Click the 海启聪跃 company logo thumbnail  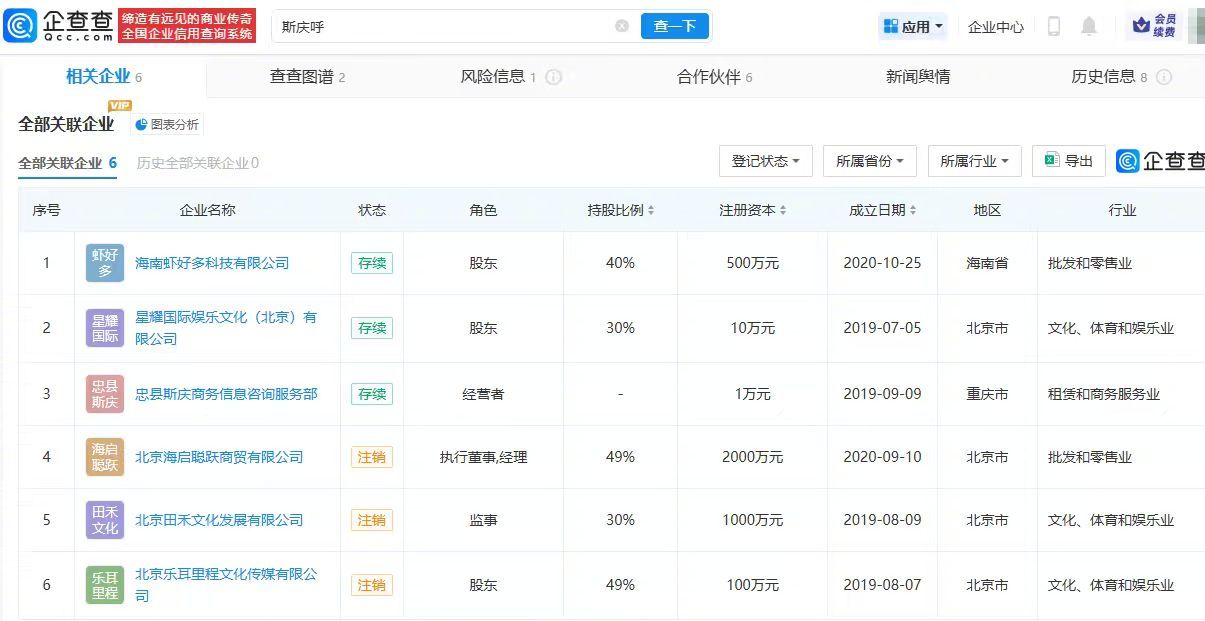coord(105,457)
